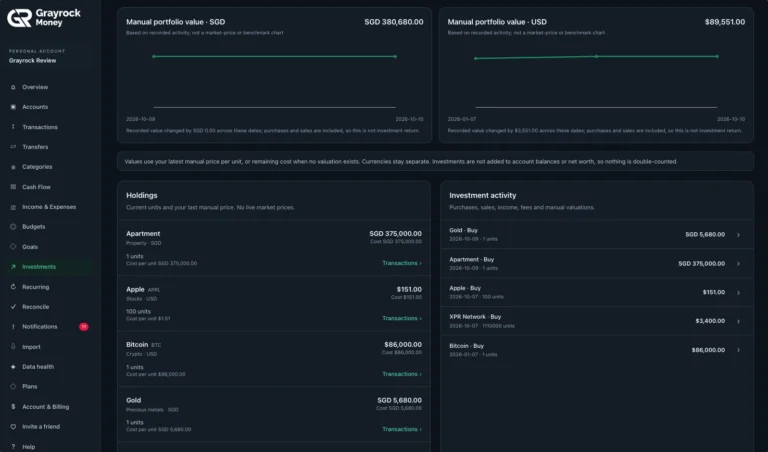
Task: Open the Overview page
Action: tap(35, 87)
